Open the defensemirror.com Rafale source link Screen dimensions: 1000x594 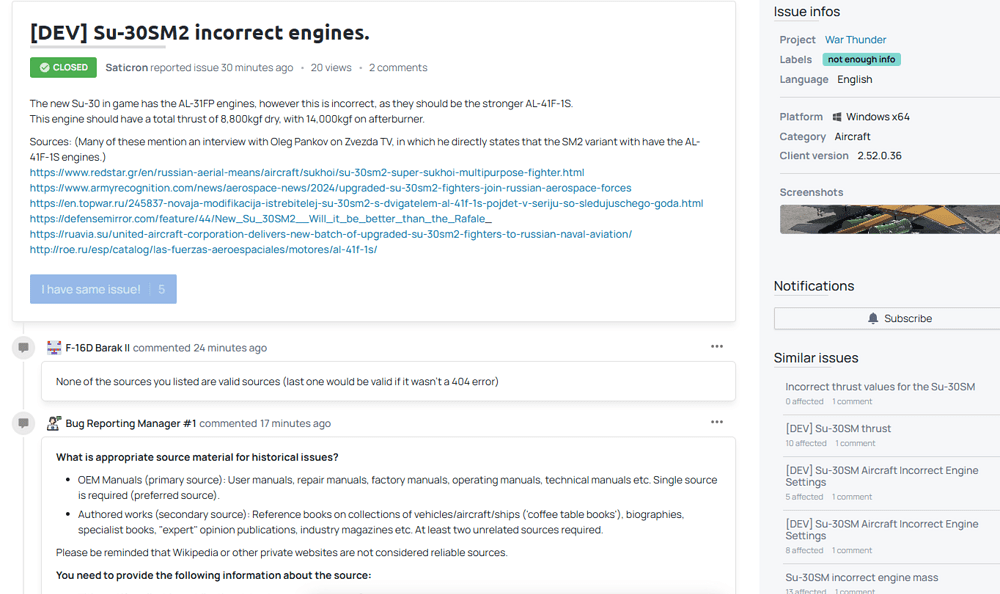(x=261, y=219)
